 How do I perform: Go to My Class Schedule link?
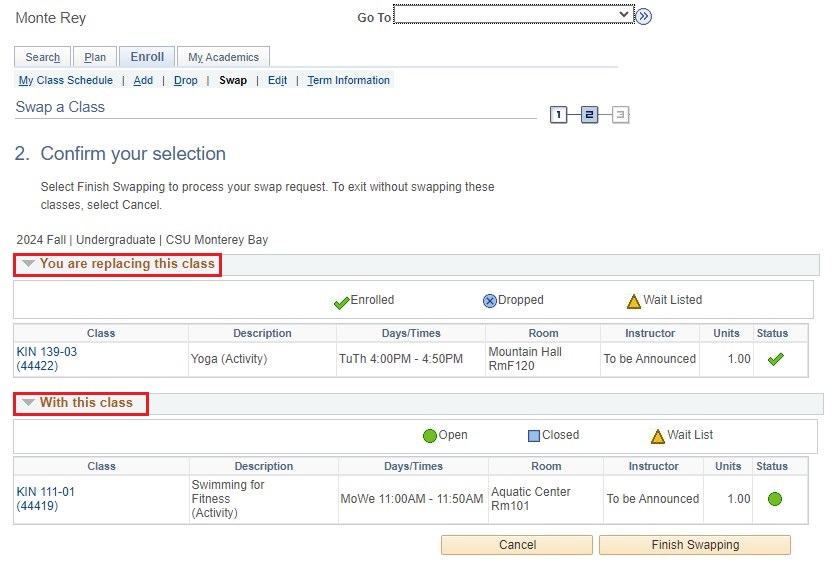tap(66, 81)
